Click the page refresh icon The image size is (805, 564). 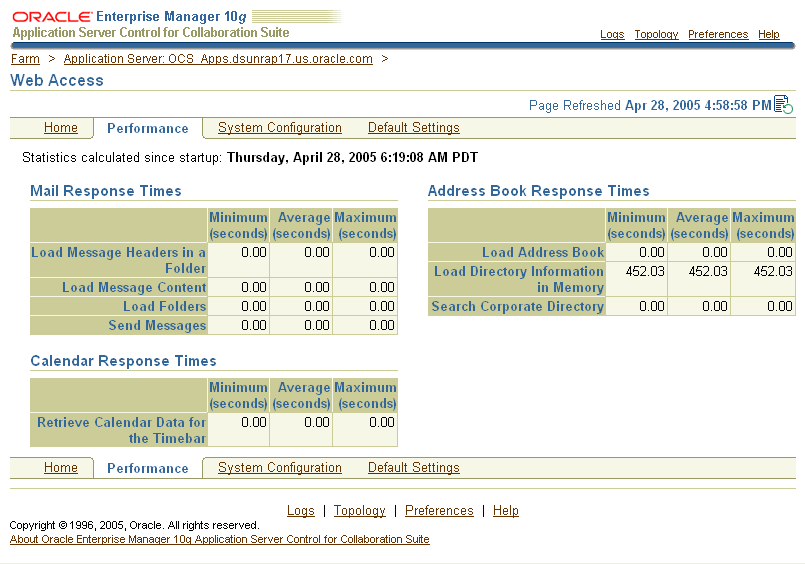tap(783, 105)
